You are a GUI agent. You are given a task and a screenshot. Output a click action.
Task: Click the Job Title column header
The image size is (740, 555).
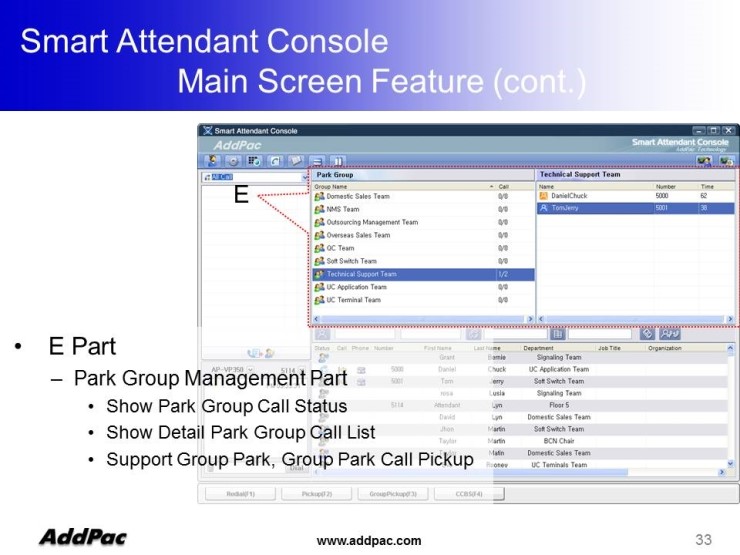click(x=620, y=348)
